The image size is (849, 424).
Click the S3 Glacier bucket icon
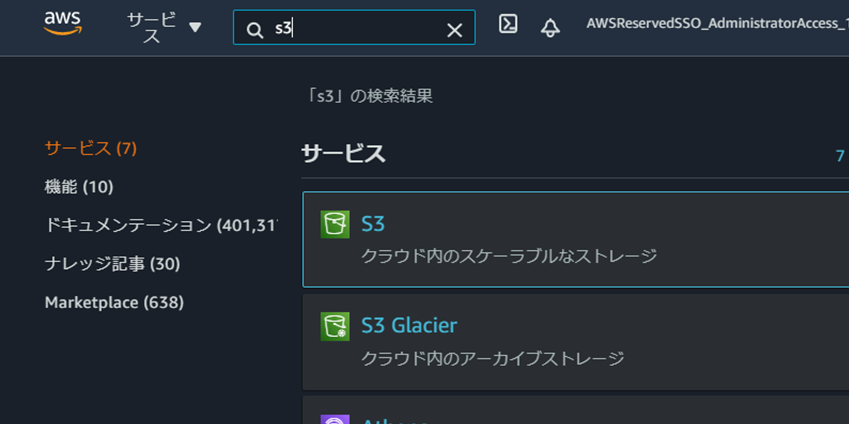point(335,326)
